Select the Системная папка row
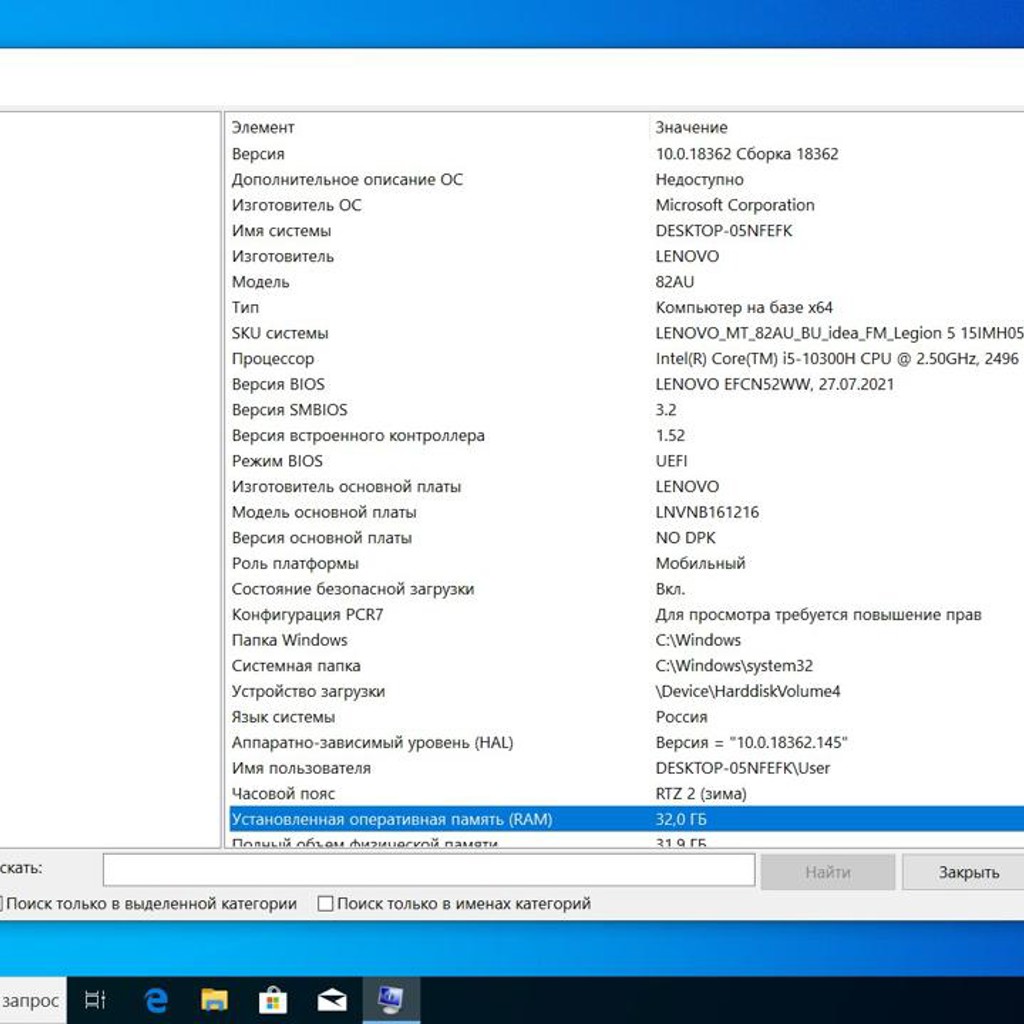Viewport: 1024px width, 1024px height. pos(627,666)
